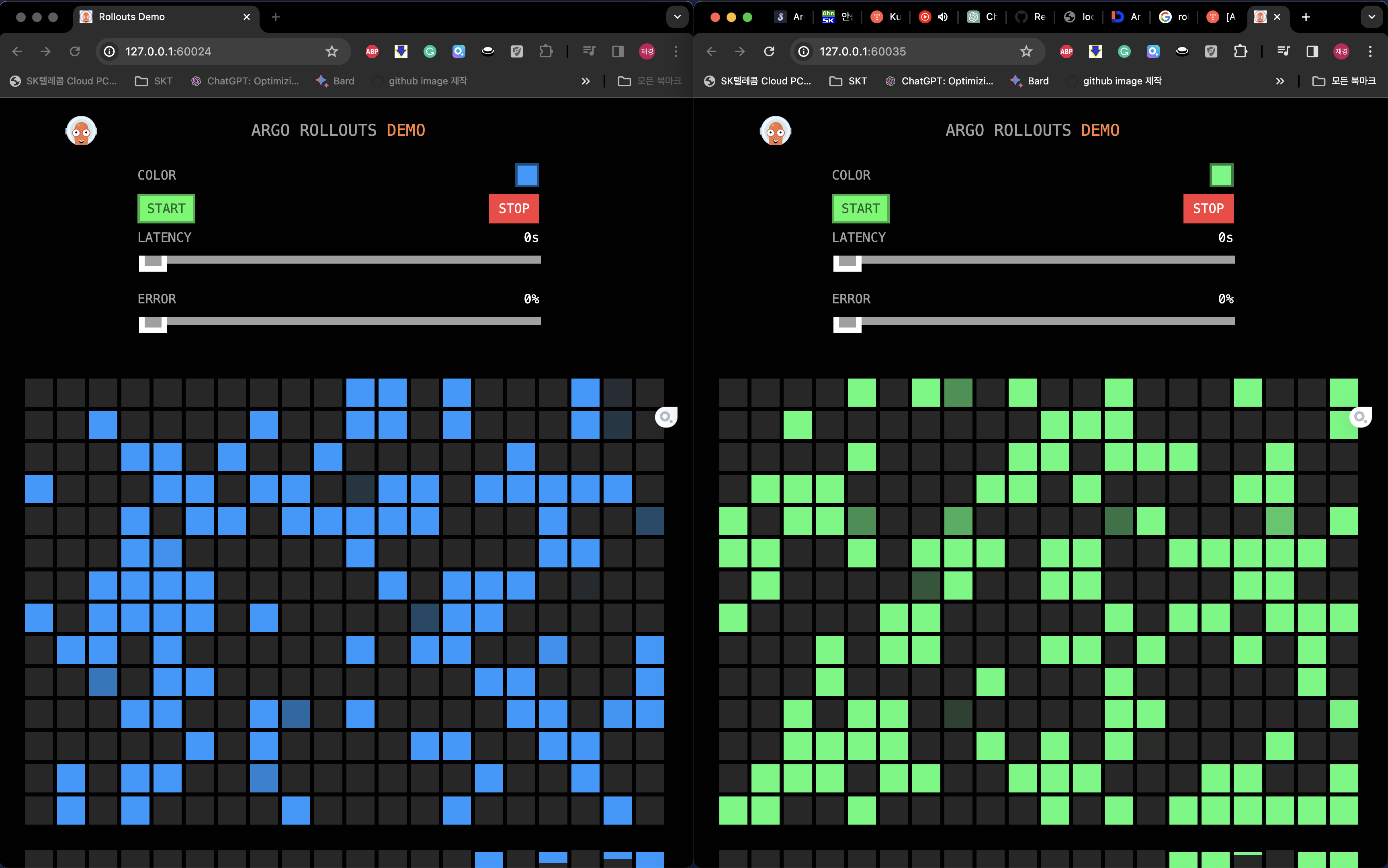Click START button on green demo page
1388x868 pixels.
tap(860, 209)
